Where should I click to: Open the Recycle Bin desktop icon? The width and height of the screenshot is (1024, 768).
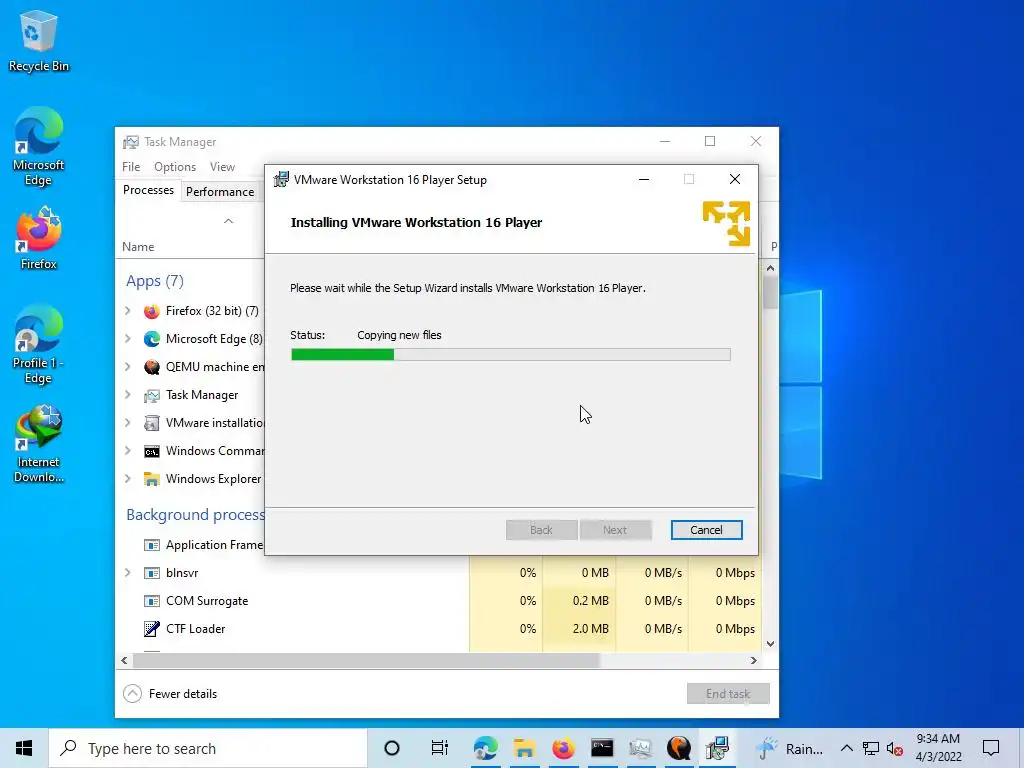click(38, 41)
